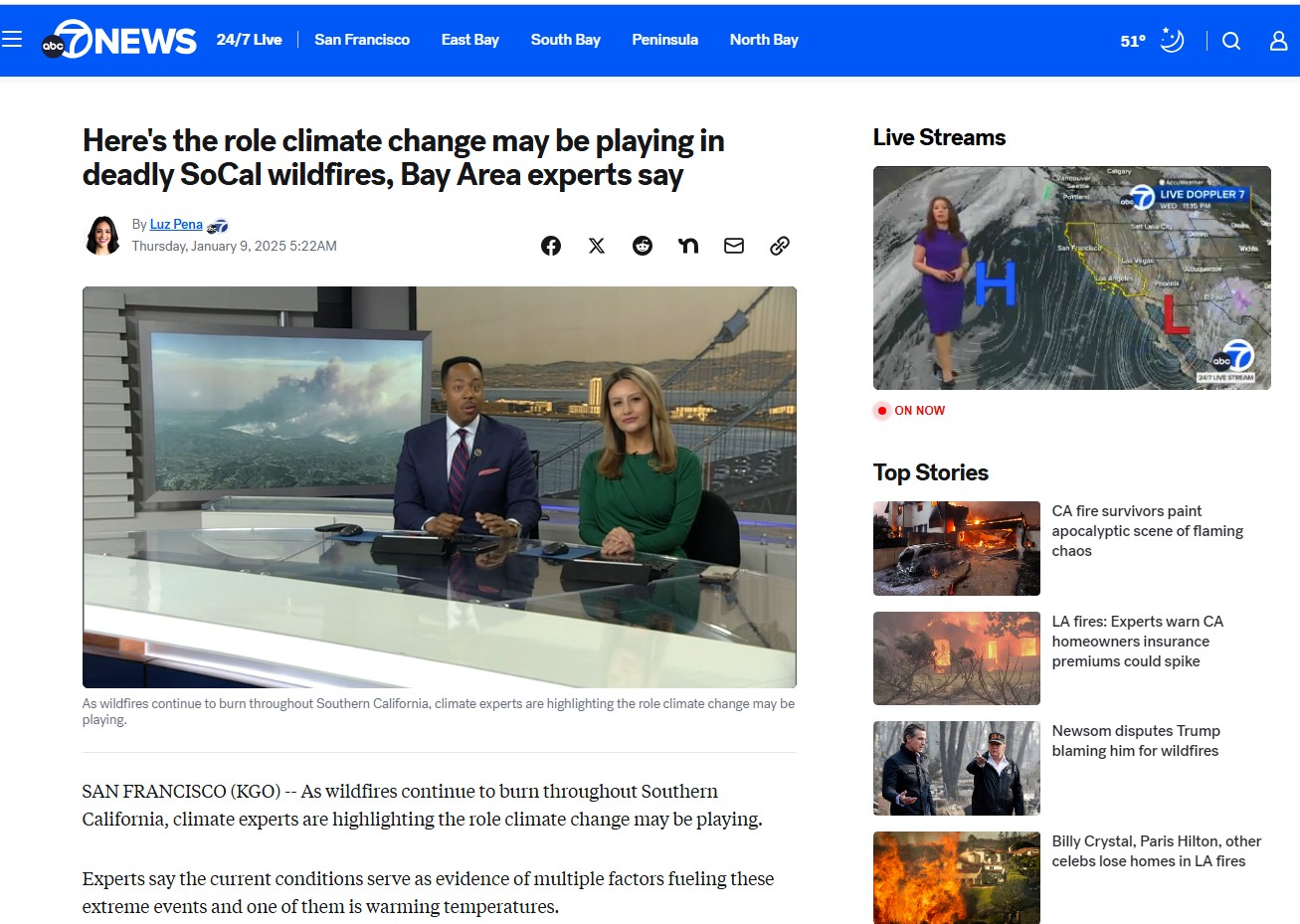Read 'Newsom disputes Trump' top story

(x=1135, y=741)
